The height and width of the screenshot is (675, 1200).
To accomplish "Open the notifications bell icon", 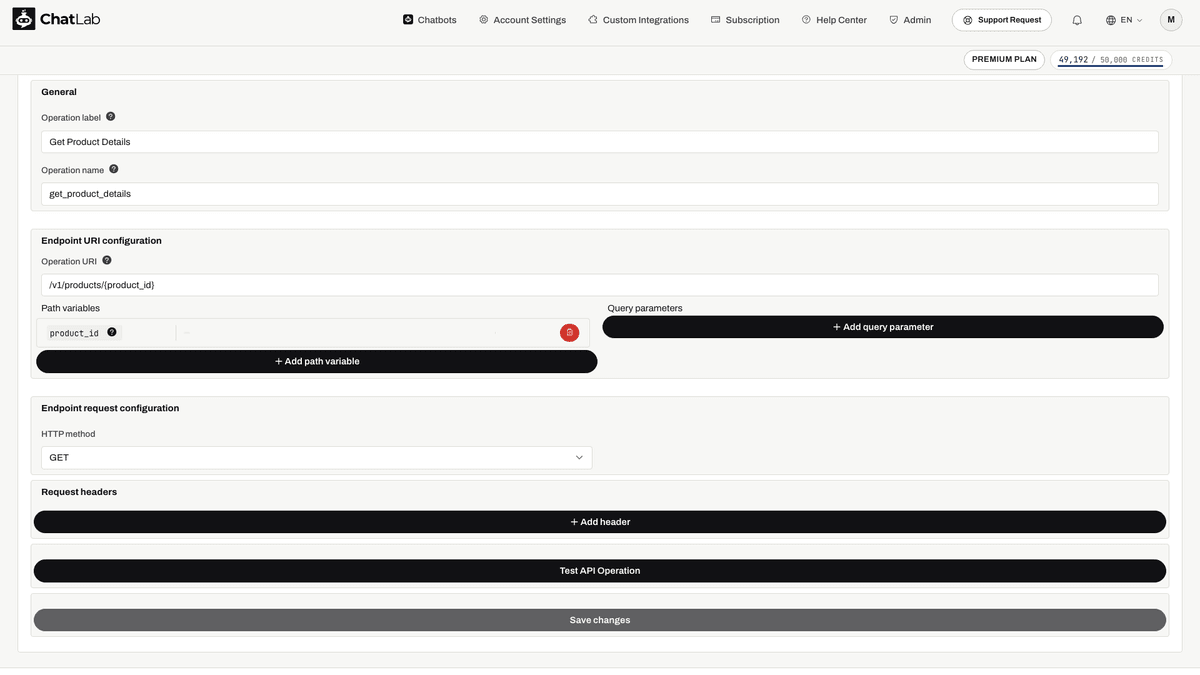I will point(1077,20).
